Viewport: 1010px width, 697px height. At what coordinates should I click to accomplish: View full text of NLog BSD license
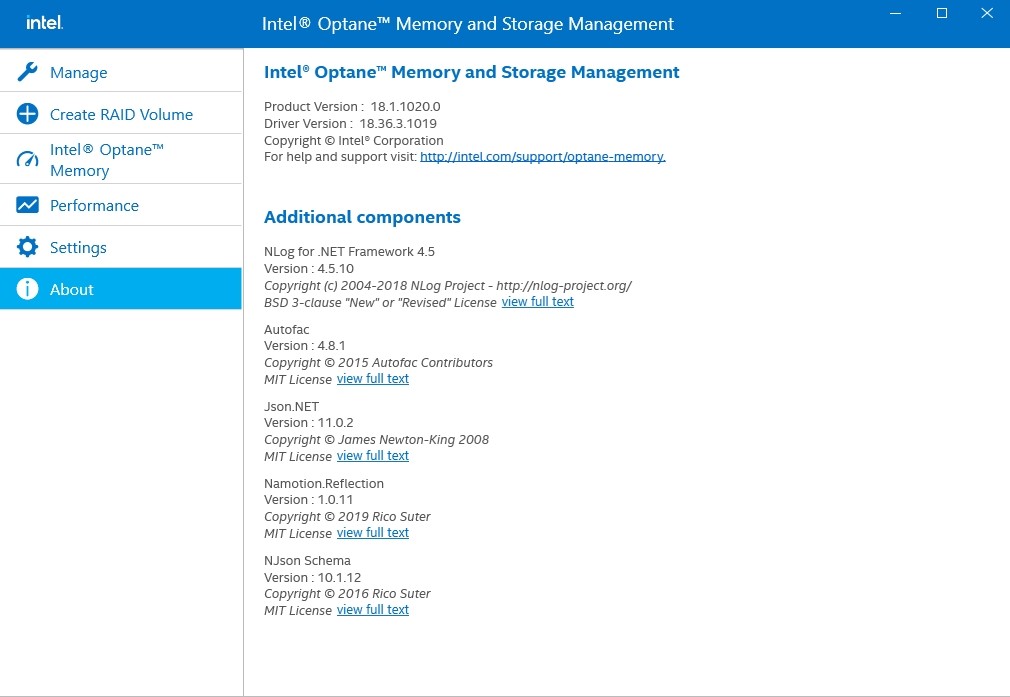pyautogui.click(x=537, y=301)
